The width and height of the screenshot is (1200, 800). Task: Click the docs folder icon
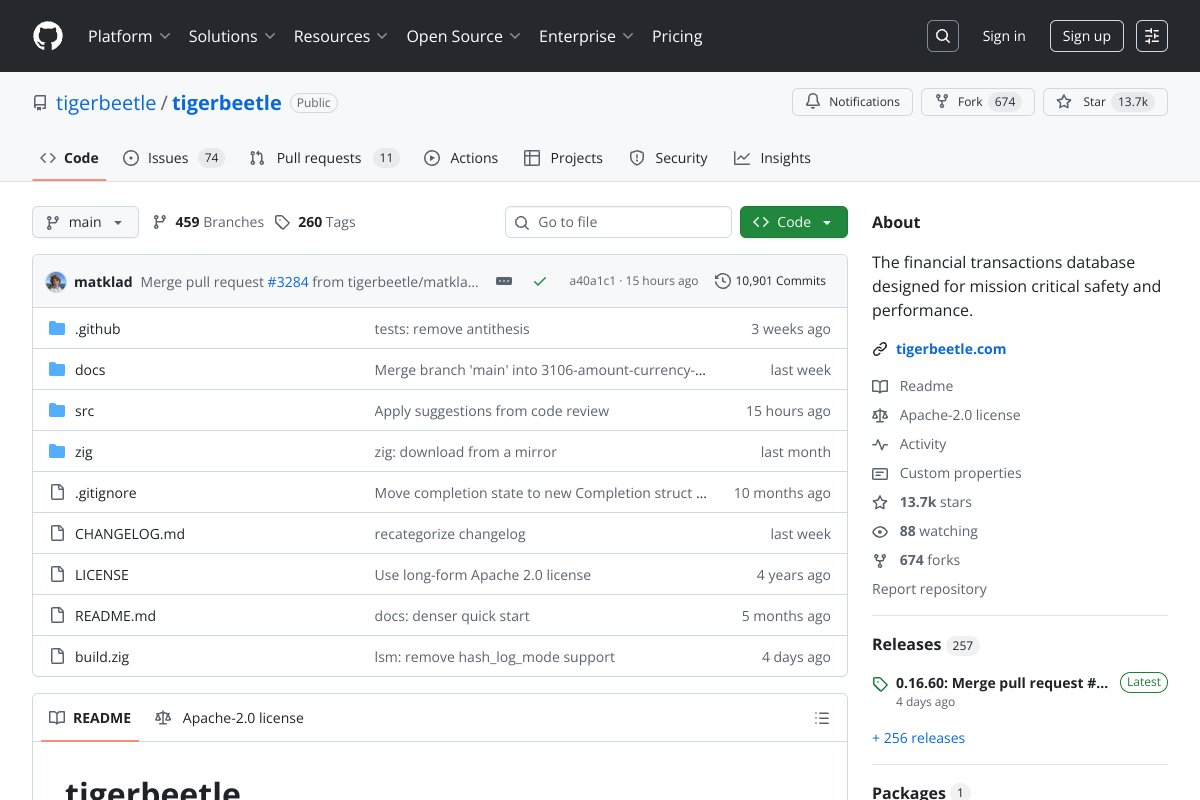(x=57, y=369)
